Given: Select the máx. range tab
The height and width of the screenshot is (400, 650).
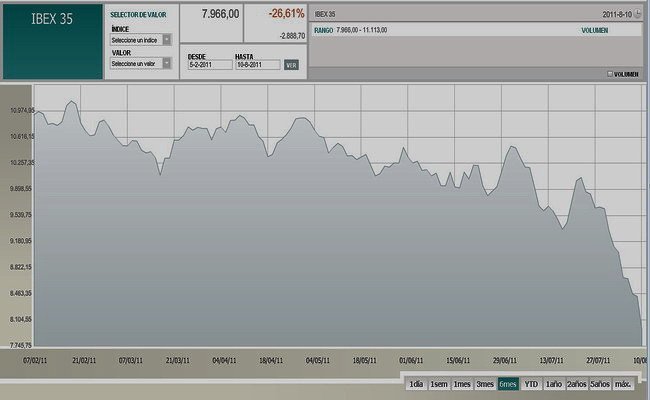Looking at the screenshot, I should [623, 384].
